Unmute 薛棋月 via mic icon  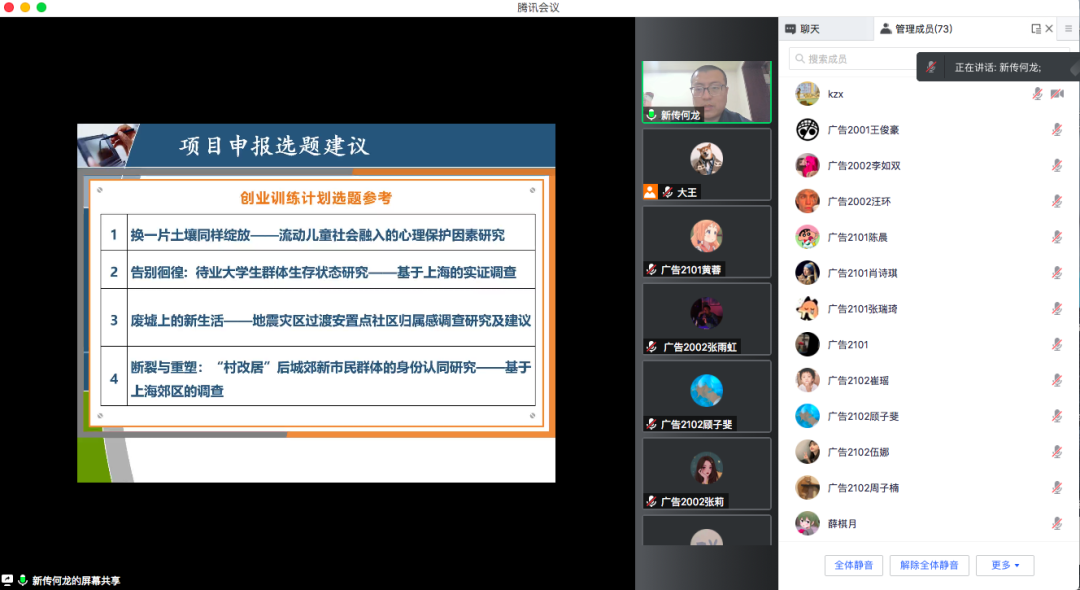[x=1057, y=523]
